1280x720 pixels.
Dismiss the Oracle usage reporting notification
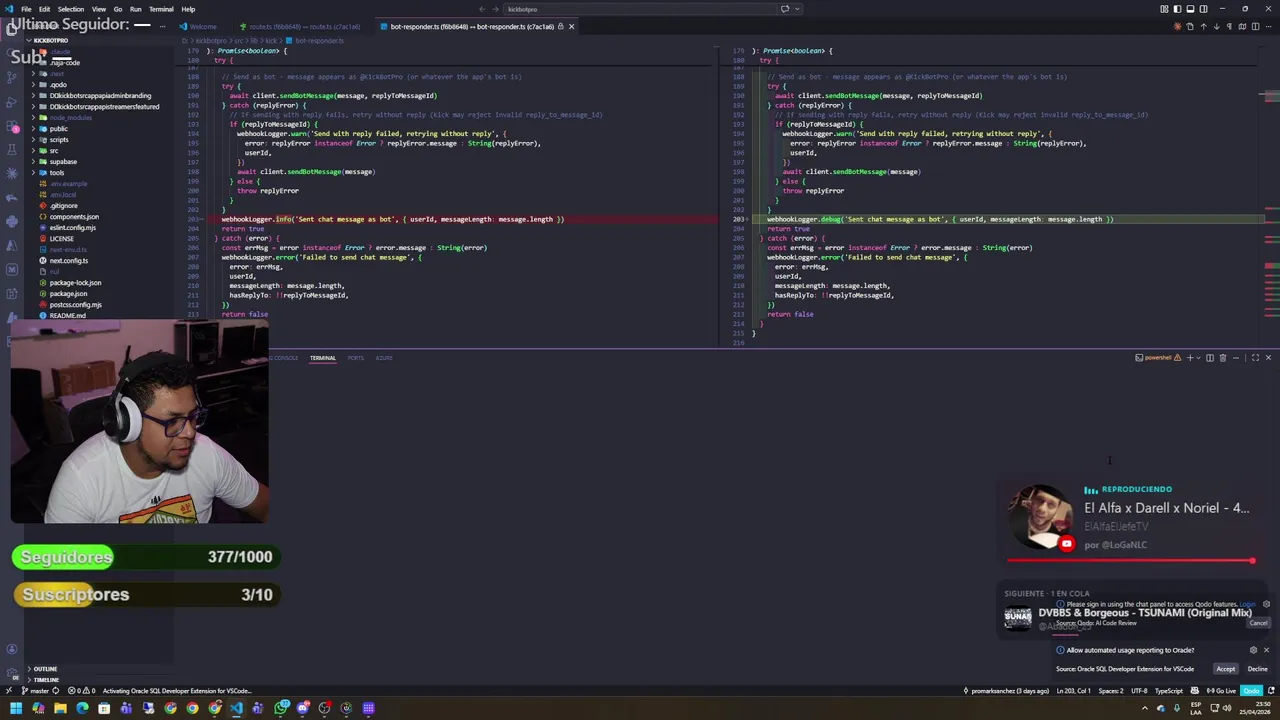coord(1266,650)
